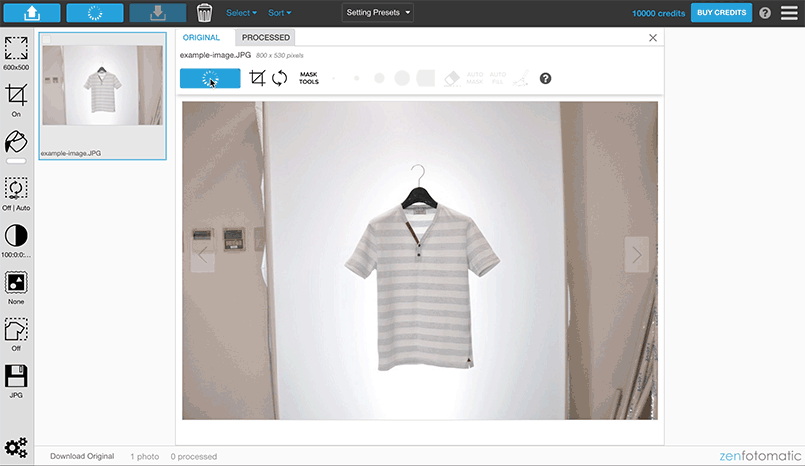The image size is (805, 466).
Task: Select the crop icon beside Mask Tools
Action: [x=257, y=78]
